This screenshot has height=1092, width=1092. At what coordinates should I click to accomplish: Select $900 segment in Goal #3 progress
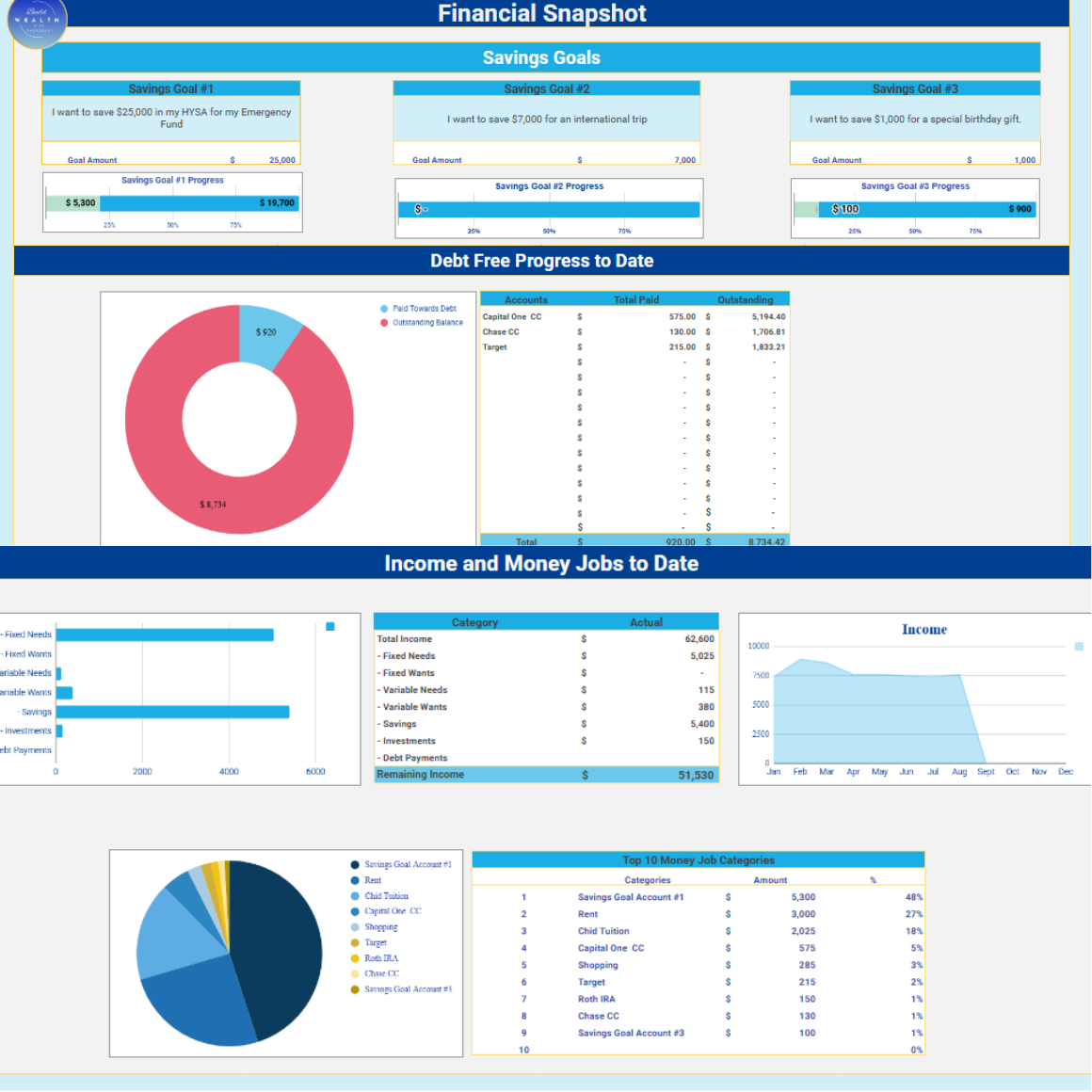point(927,209)
